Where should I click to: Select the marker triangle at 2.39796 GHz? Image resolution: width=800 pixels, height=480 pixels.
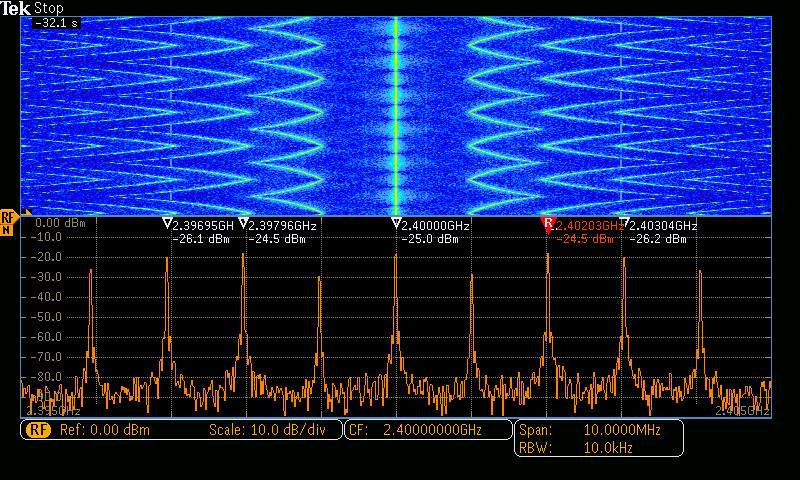[x=243, y=224]
